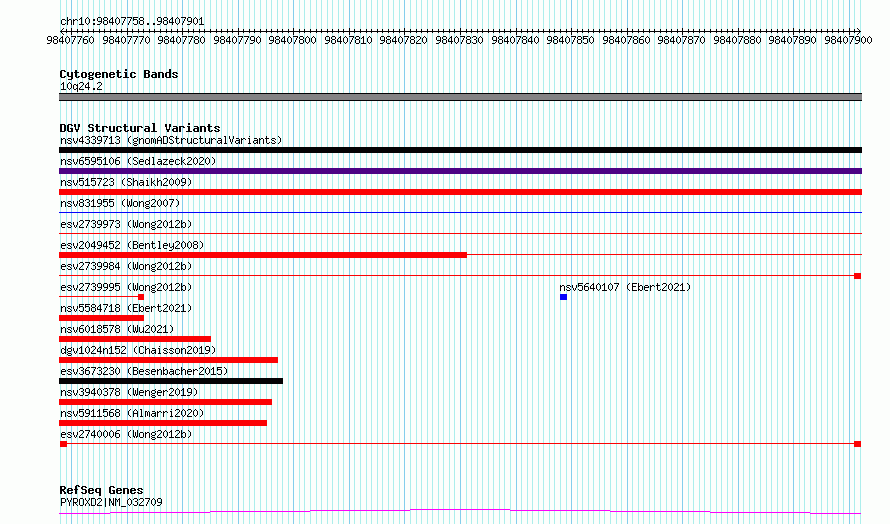
Task: Open the nsv5584718 (Ebert2021) label
Action: point(126,308)
